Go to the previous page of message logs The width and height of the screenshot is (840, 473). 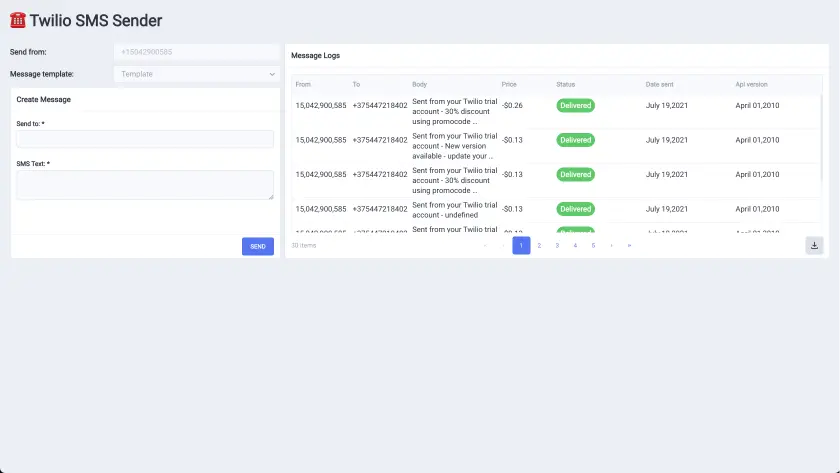503,245
